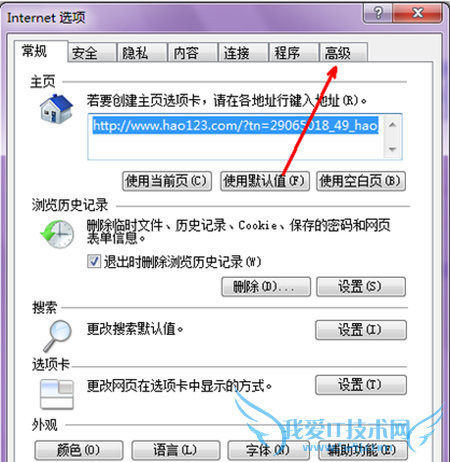Viewport: 450px width, 462px height.
Task: Open browsing history 设置(S) button
Action: point(361,287)
